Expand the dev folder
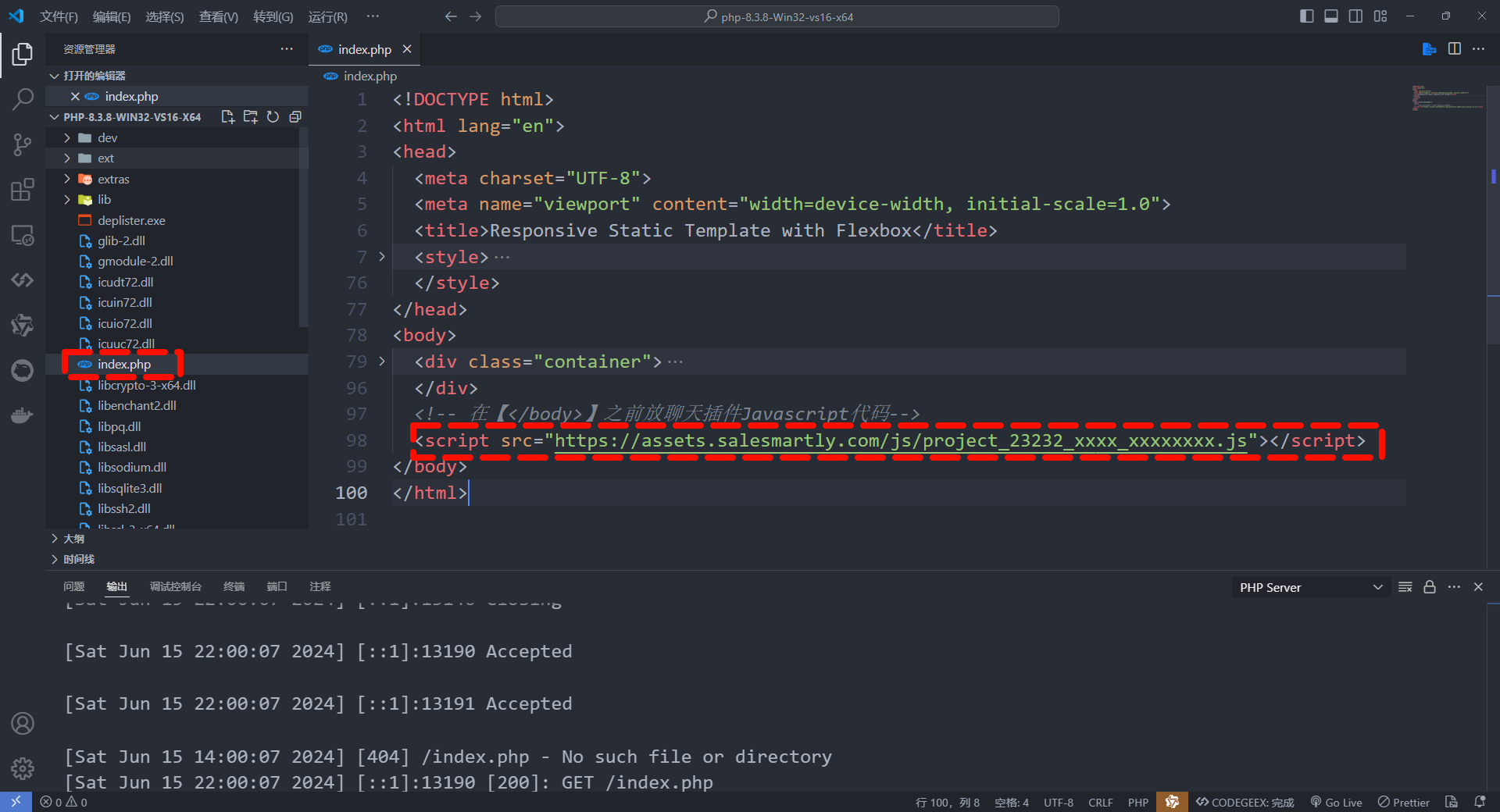This screenshot has height=812, width=1500. click(x=108, y=138)
